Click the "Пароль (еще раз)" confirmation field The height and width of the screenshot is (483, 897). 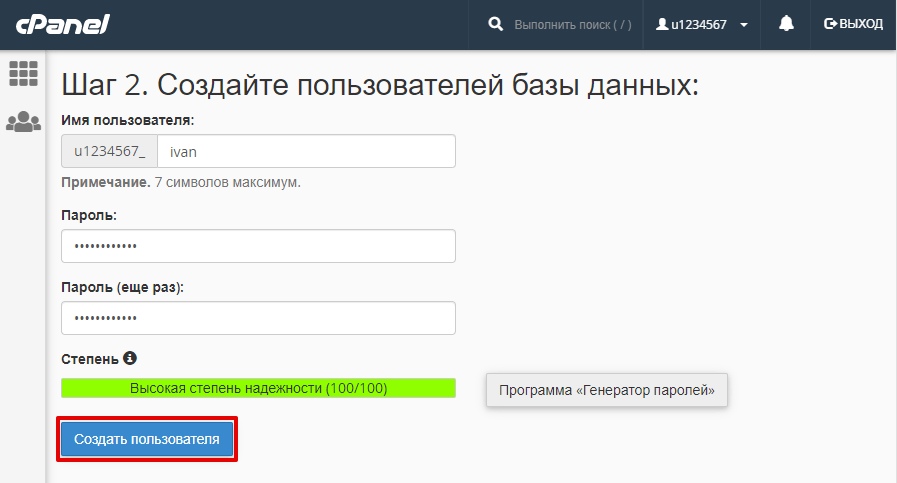[259, 318]
